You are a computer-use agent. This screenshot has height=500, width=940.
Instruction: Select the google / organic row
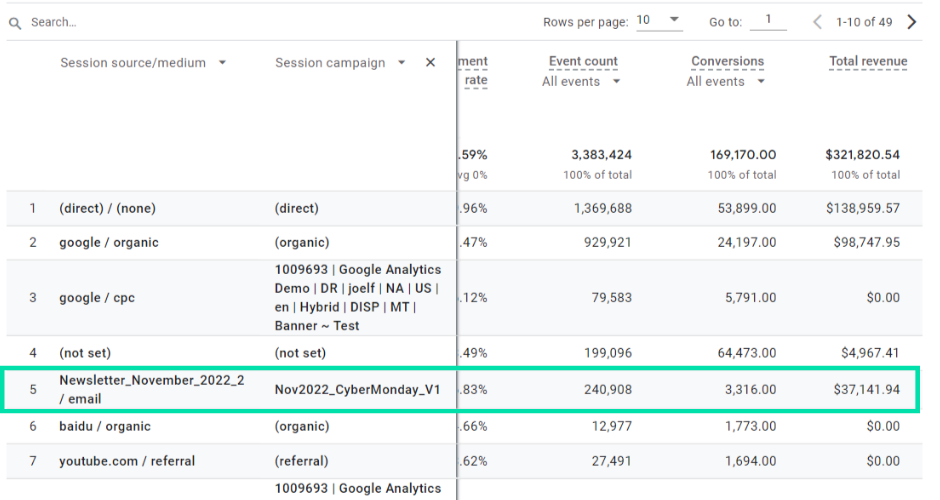coord(108,243)
